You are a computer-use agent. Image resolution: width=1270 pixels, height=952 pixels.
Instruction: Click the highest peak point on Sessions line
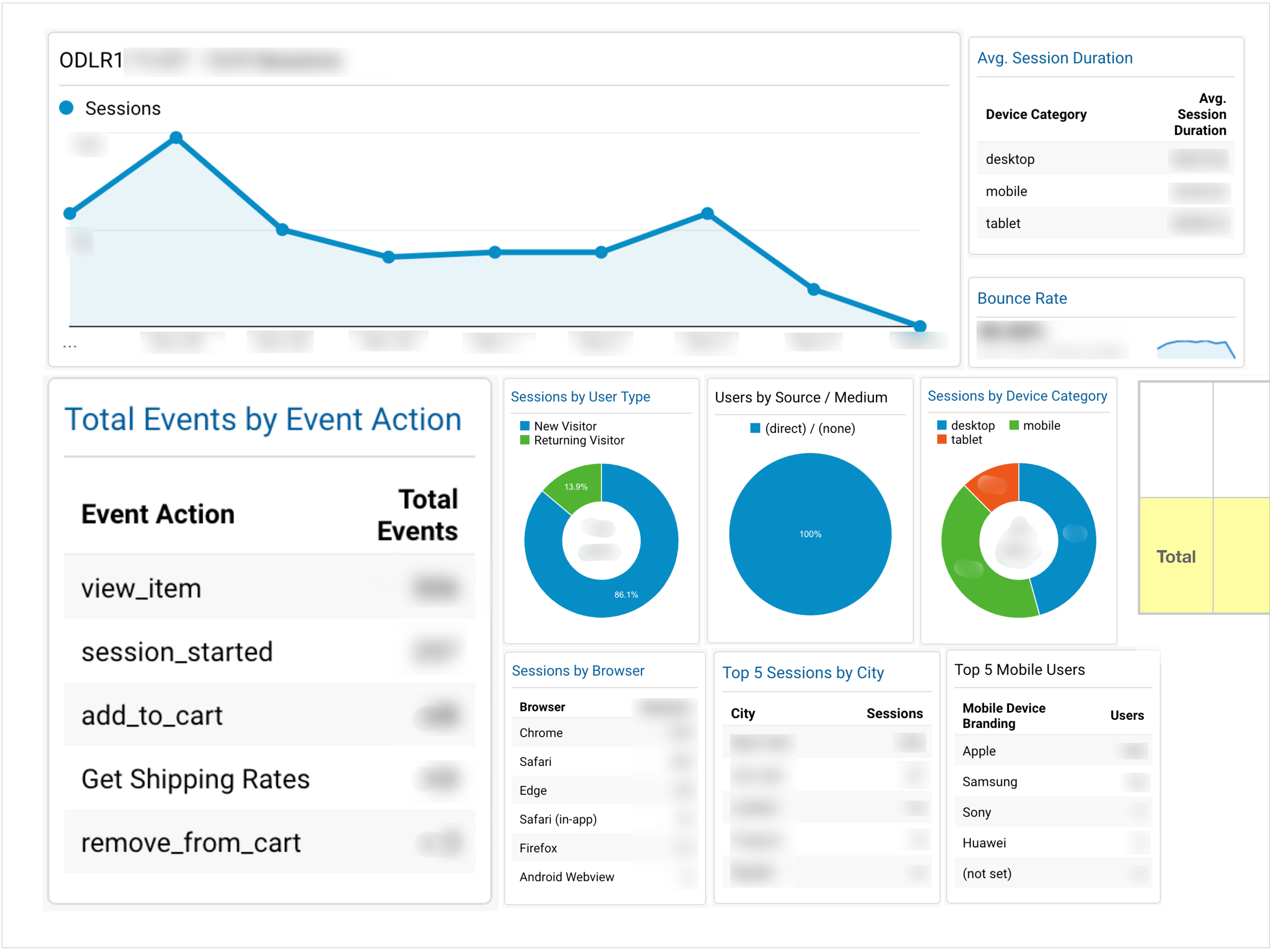tap(176, 137)
